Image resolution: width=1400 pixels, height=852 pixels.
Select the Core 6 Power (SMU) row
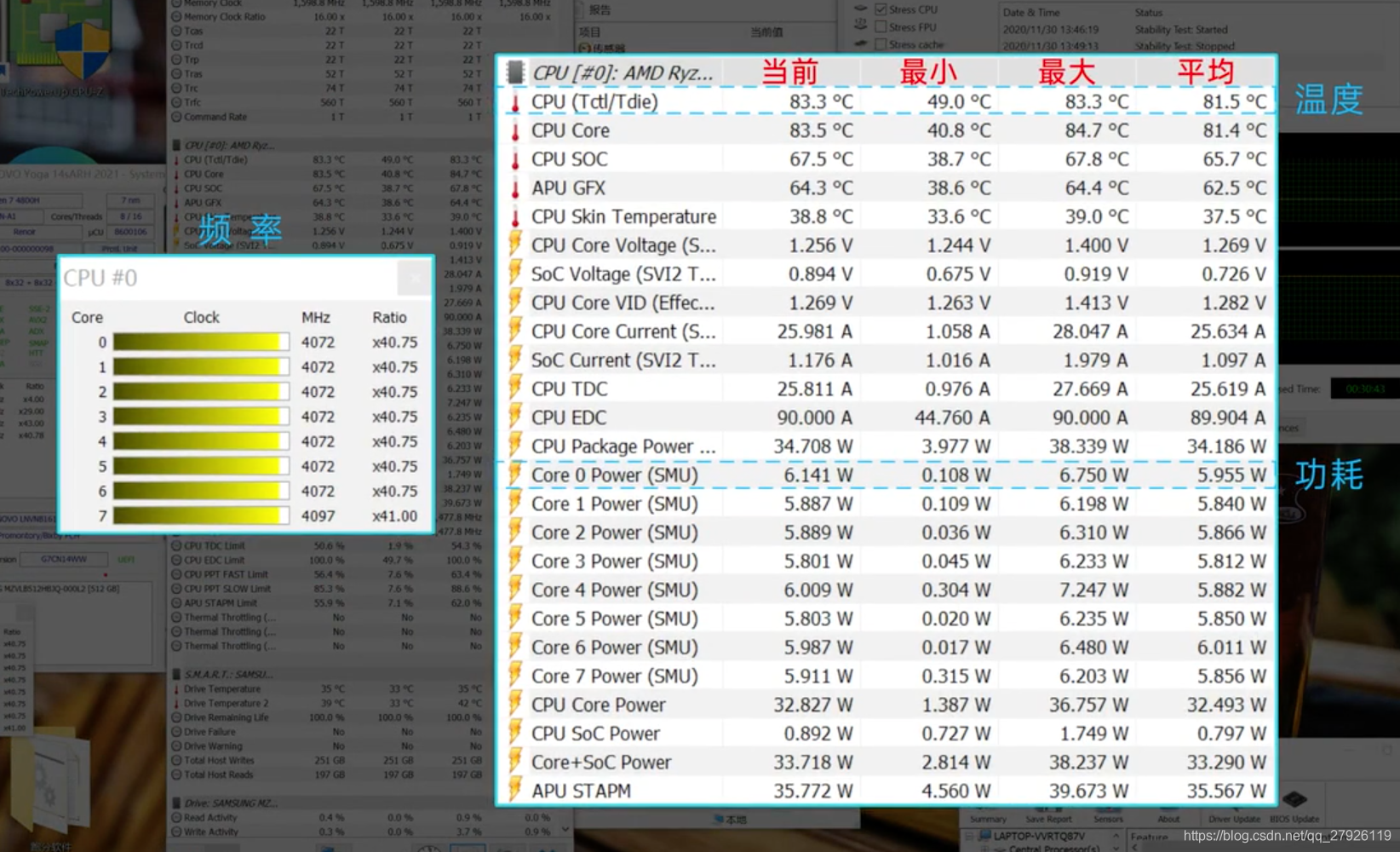886,648
